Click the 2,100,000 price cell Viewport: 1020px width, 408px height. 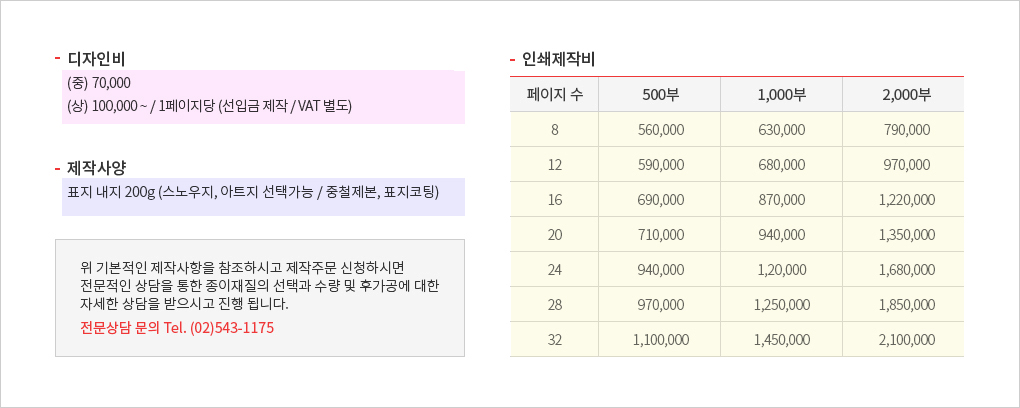(x=904, y=340)
